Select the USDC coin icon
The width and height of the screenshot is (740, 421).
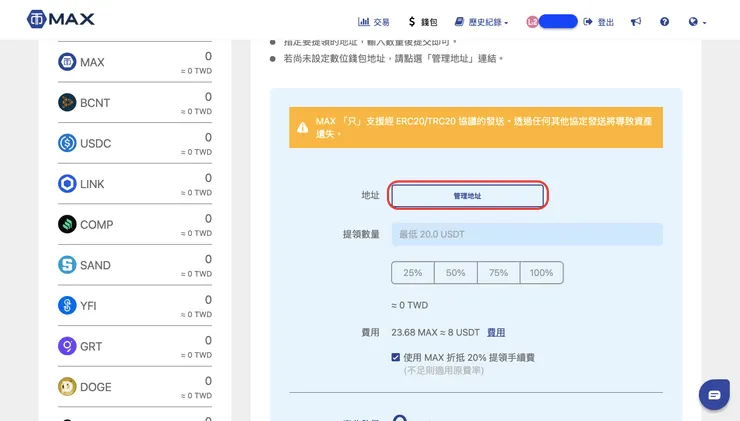coord(67,143)
